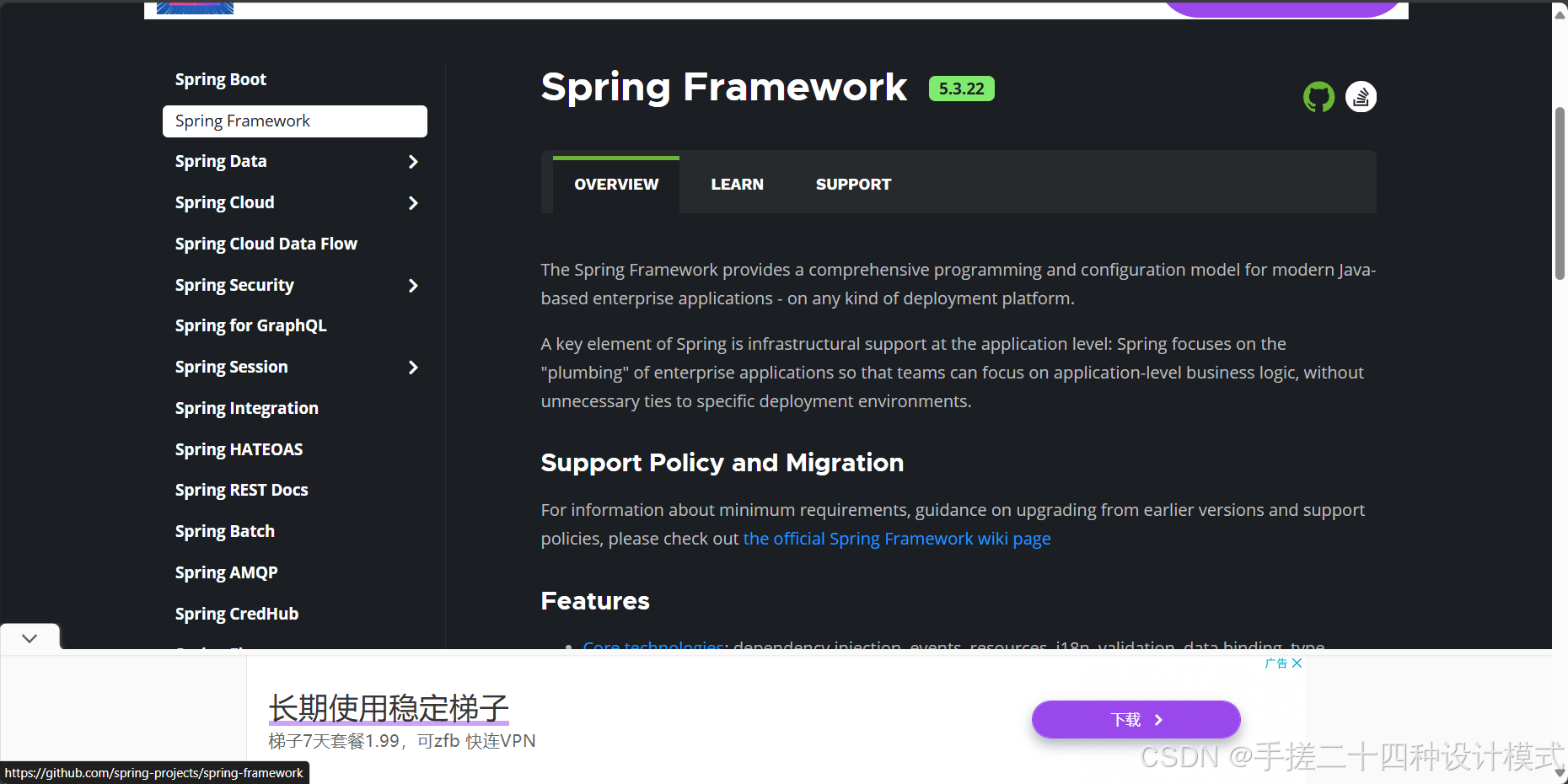Viewport: 1568px width, 784px height.
Task: Open Spring Session project link
Action: coord(232,368)
